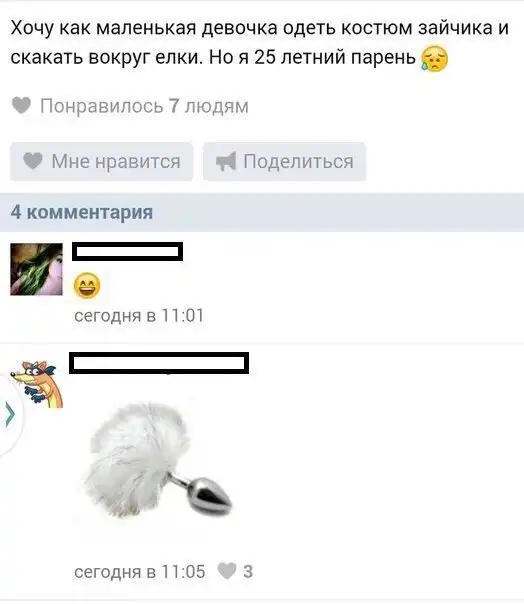
Task: Click the heart icon inside "Мне нравится" button
Action: click(x=33, y=161)
